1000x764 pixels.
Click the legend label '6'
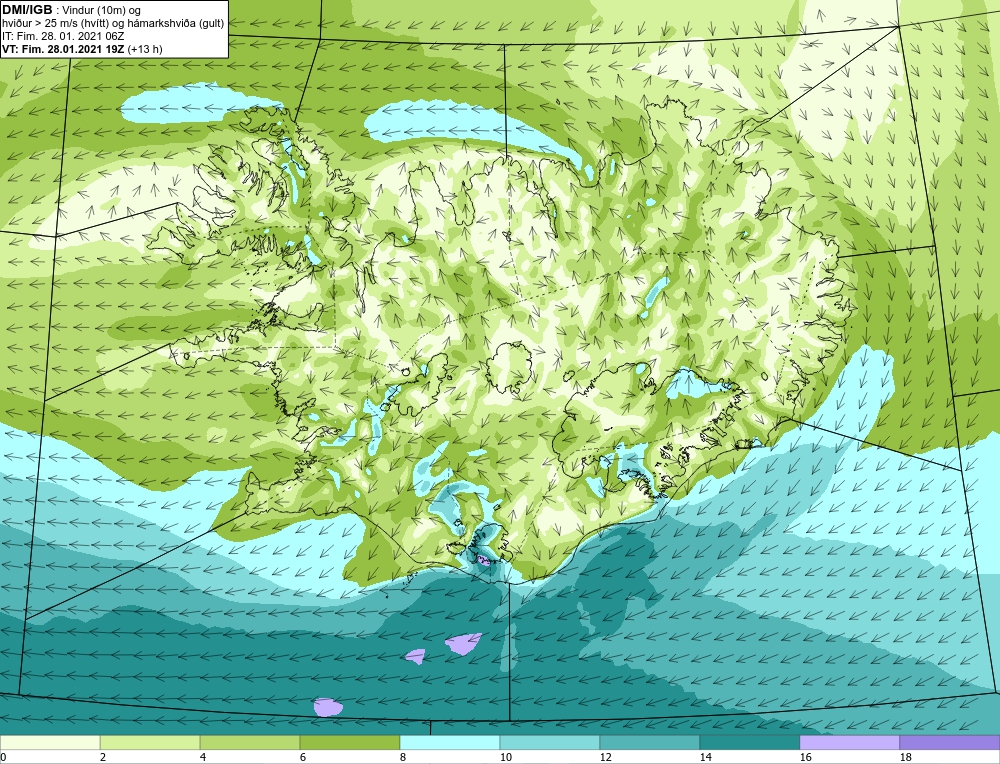(303, 757)
